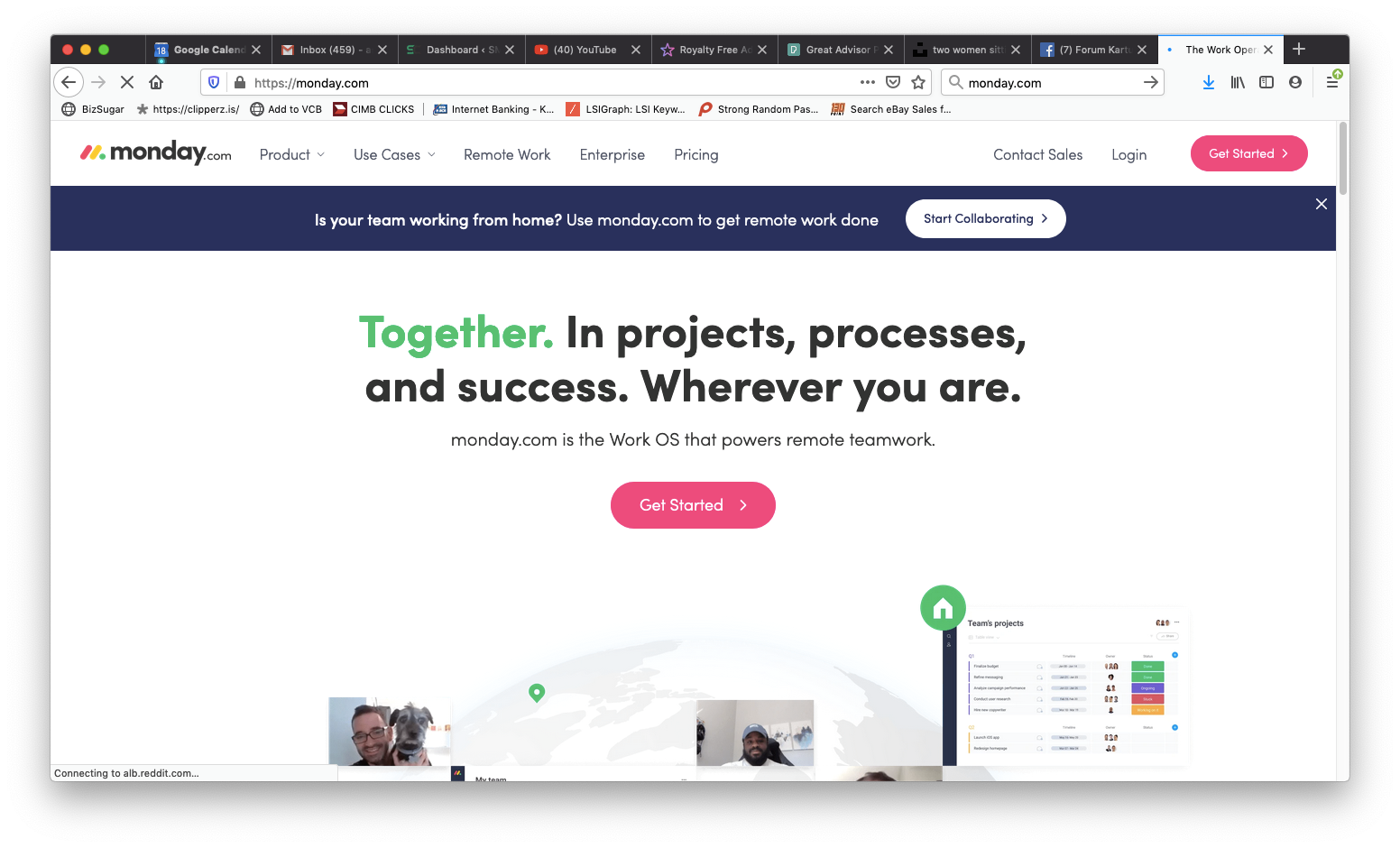This screenshot has height=848, width=1400.
Task: Switch to the YouTube tab
Action: point(585,50)
